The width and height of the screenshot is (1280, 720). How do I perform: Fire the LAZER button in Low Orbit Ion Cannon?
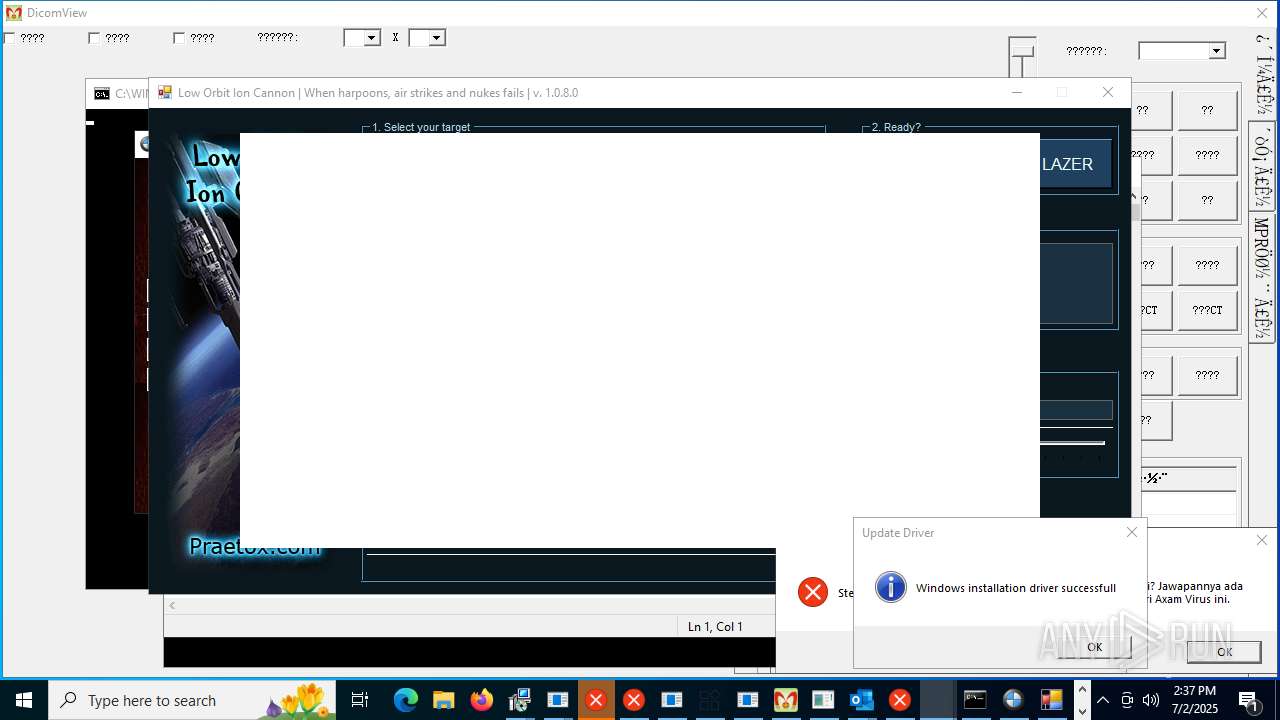point(1075,164)
